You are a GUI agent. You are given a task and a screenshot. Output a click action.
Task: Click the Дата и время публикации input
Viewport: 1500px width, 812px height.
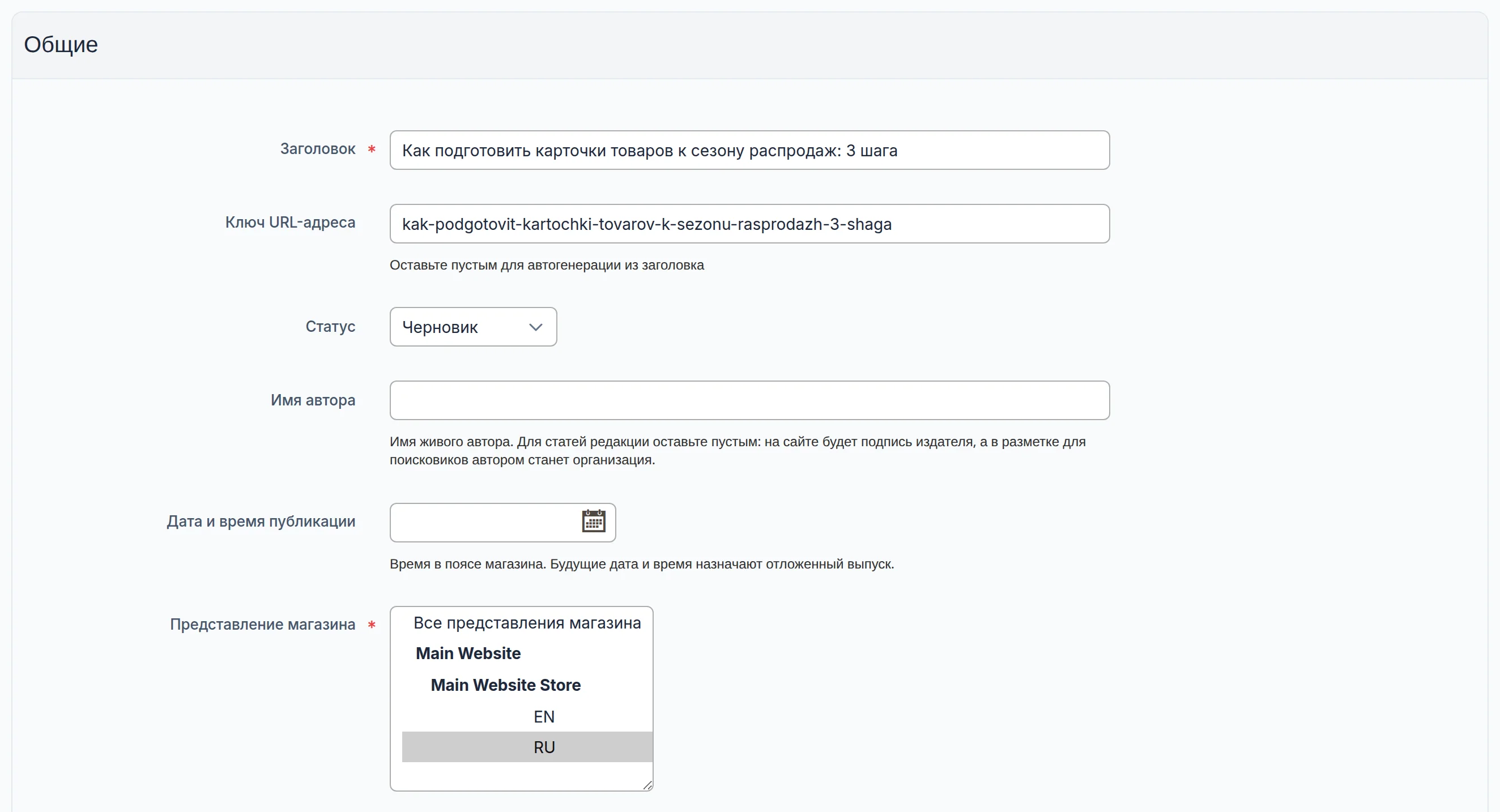click(502, 523)
